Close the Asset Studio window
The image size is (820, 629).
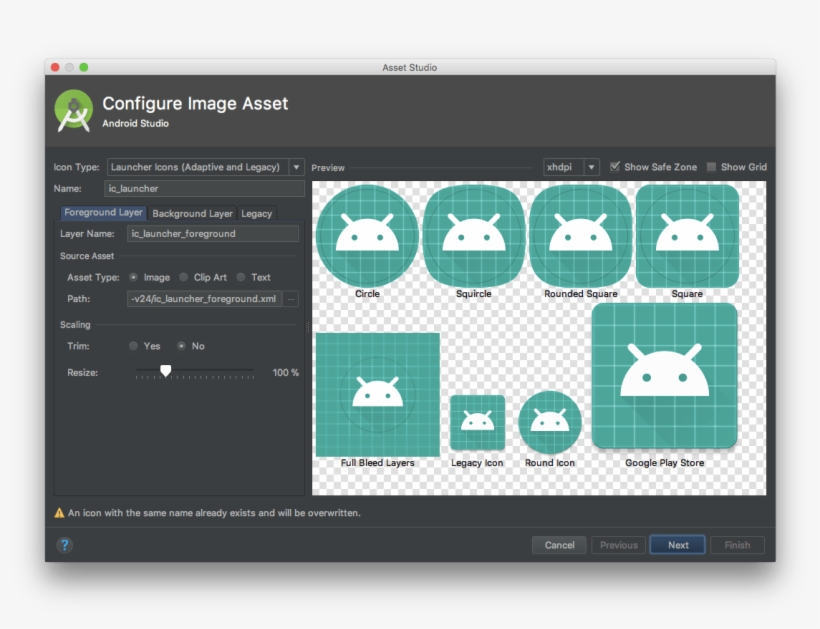[55, 67]
